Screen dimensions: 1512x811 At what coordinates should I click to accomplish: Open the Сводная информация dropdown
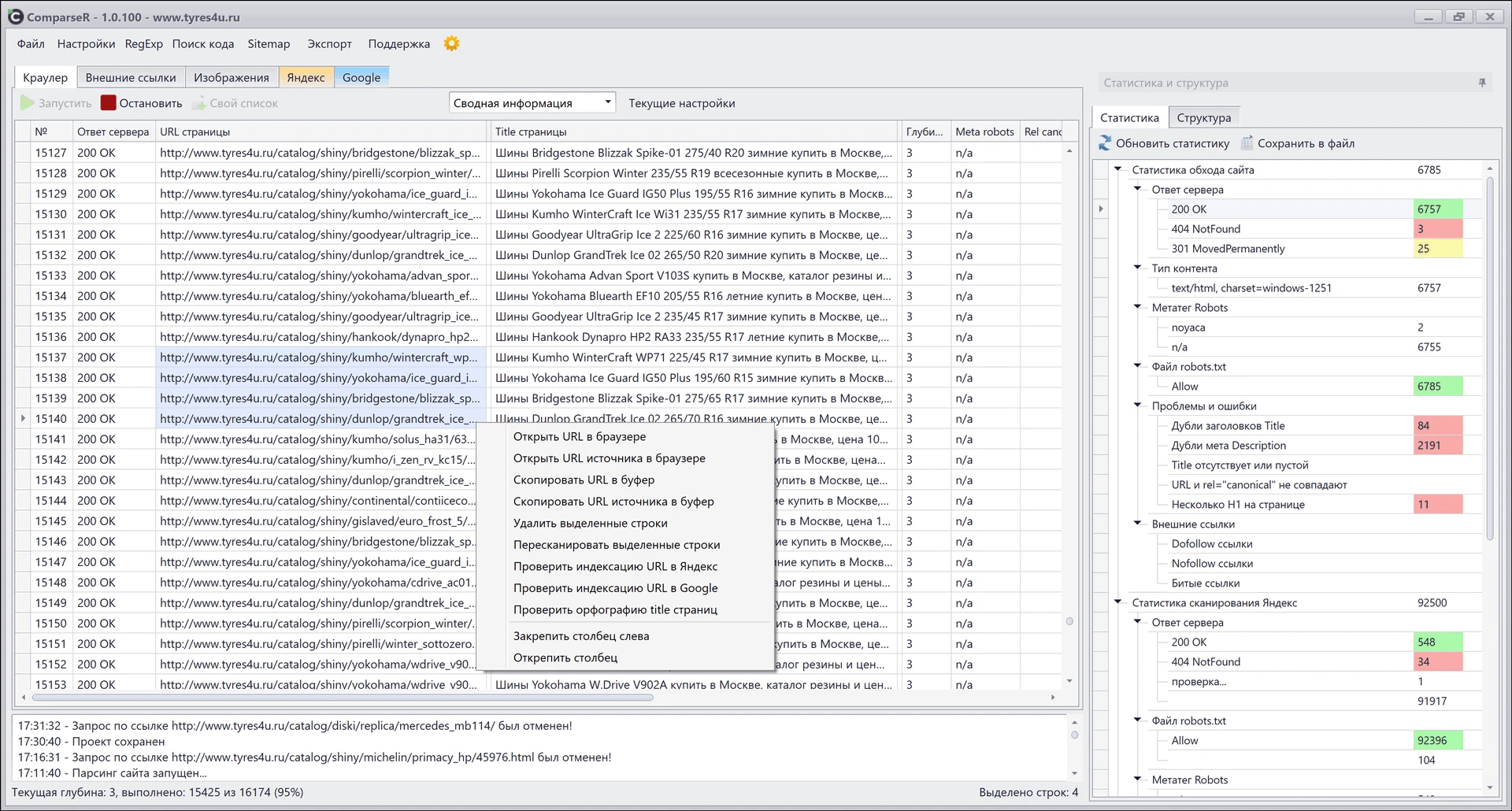(x=532, y=103)
